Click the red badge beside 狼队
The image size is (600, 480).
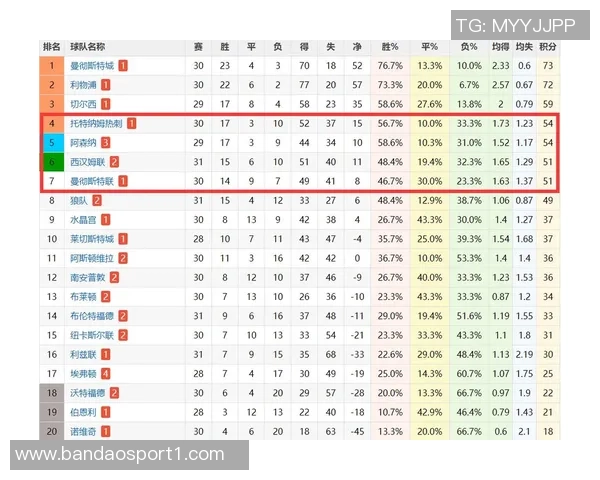(98, 201)
